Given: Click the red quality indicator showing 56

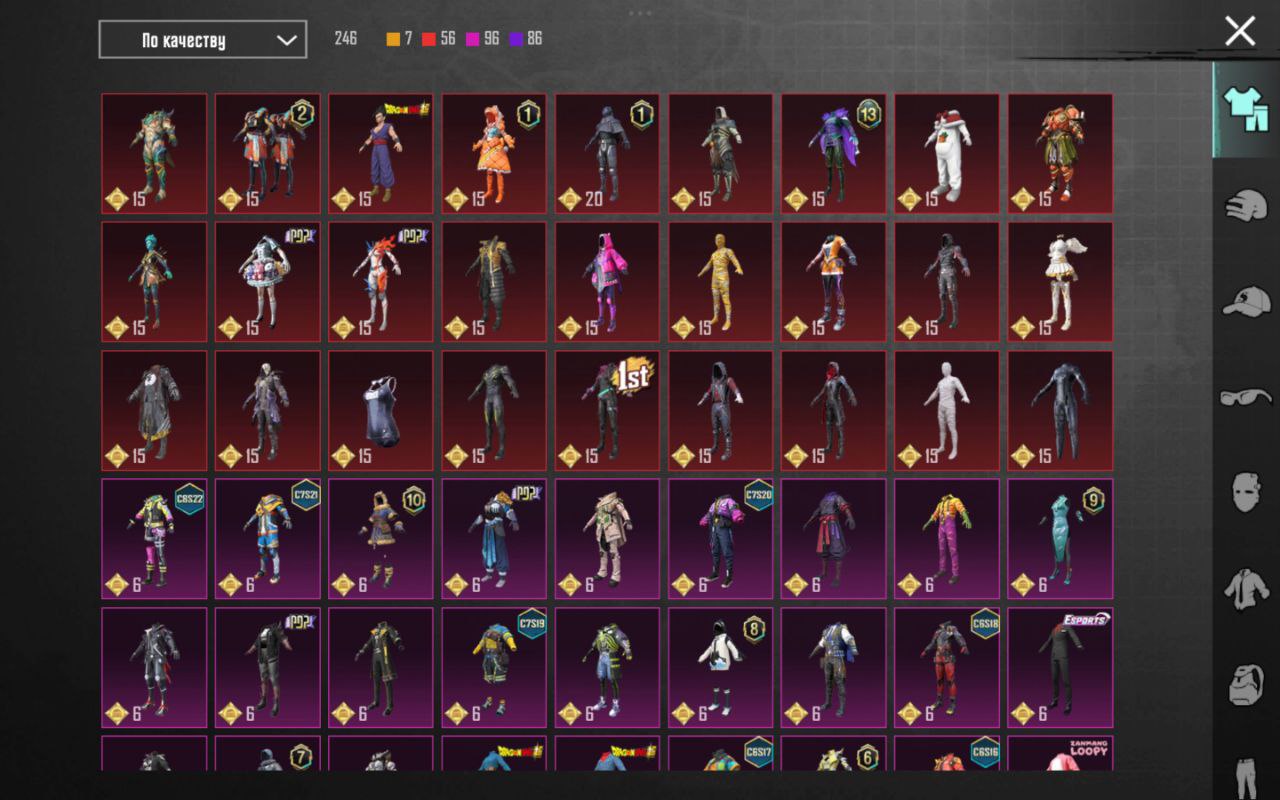Looking at the screenshot, I should pyautogui.click(x=438, y=39).
